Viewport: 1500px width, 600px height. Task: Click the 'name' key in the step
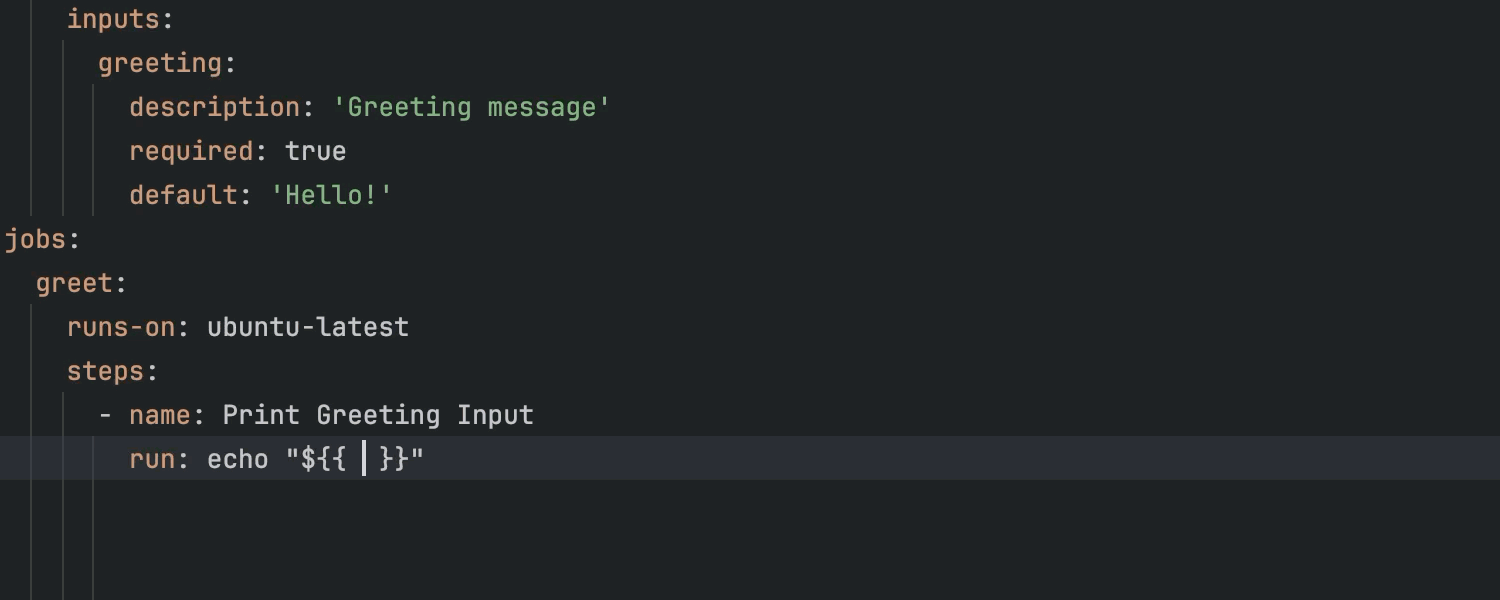point(160,416)
